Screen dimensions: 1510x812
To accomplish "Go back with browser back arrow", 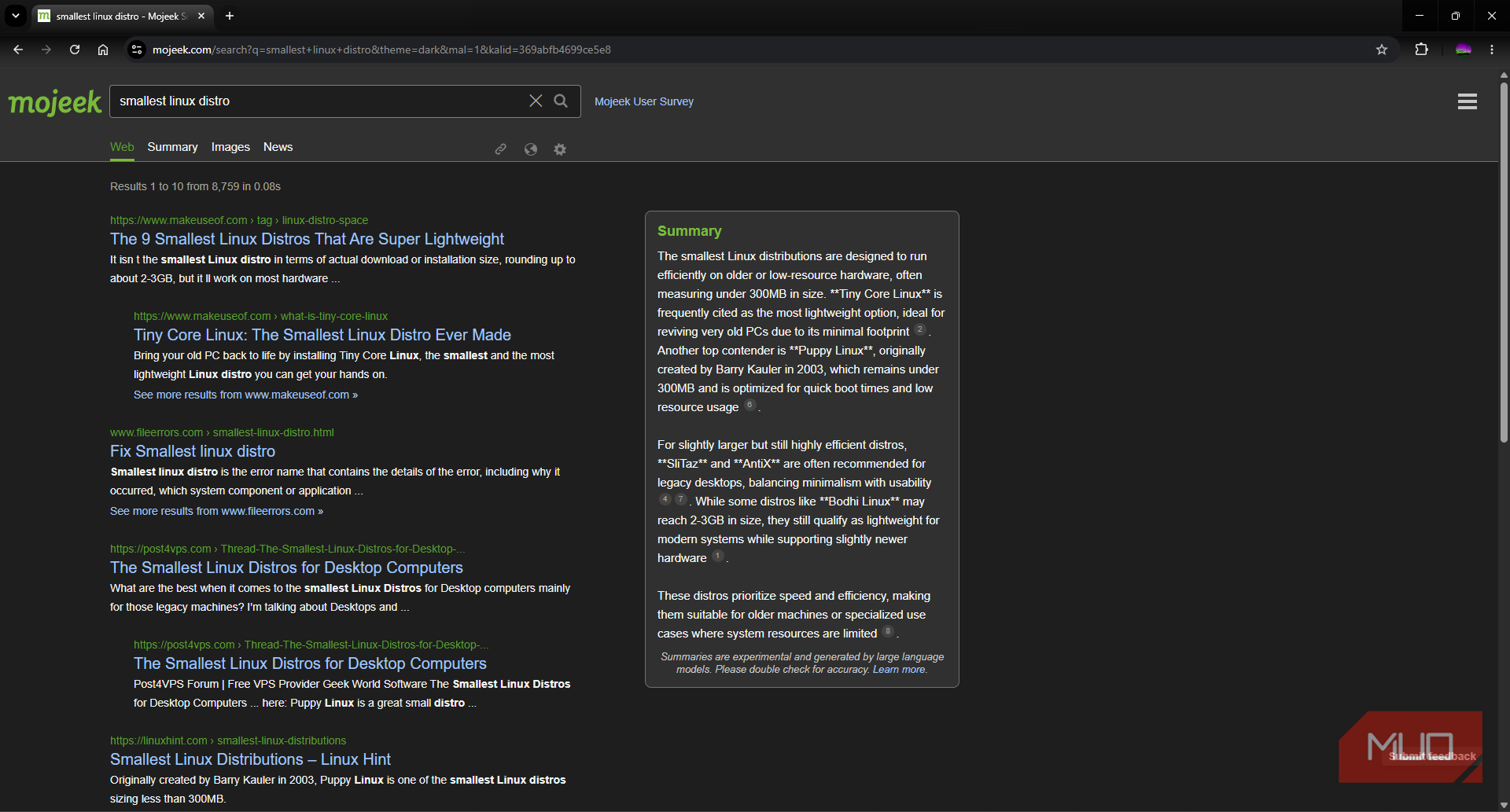I will [18, 50].
